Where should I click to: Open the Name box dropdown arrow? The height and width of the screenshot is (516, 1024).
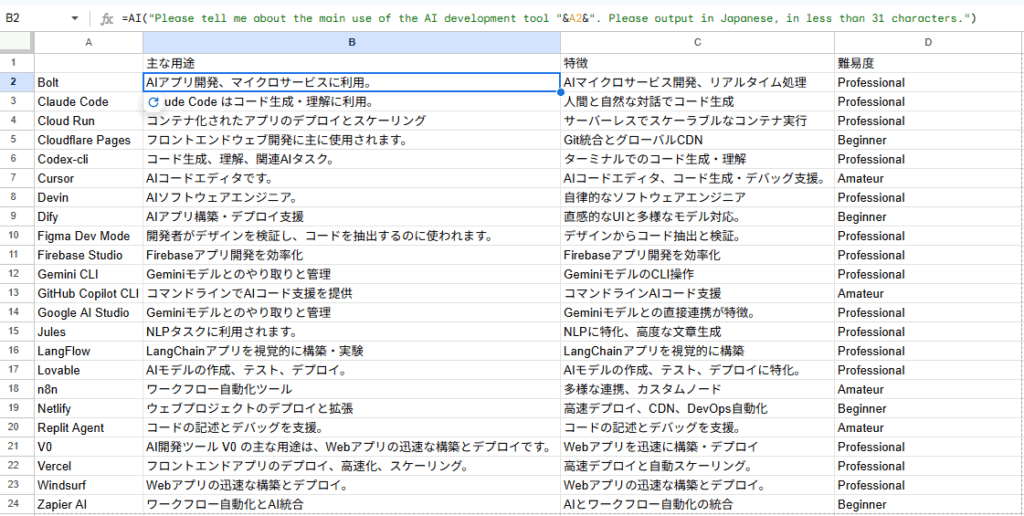(76, 19)
